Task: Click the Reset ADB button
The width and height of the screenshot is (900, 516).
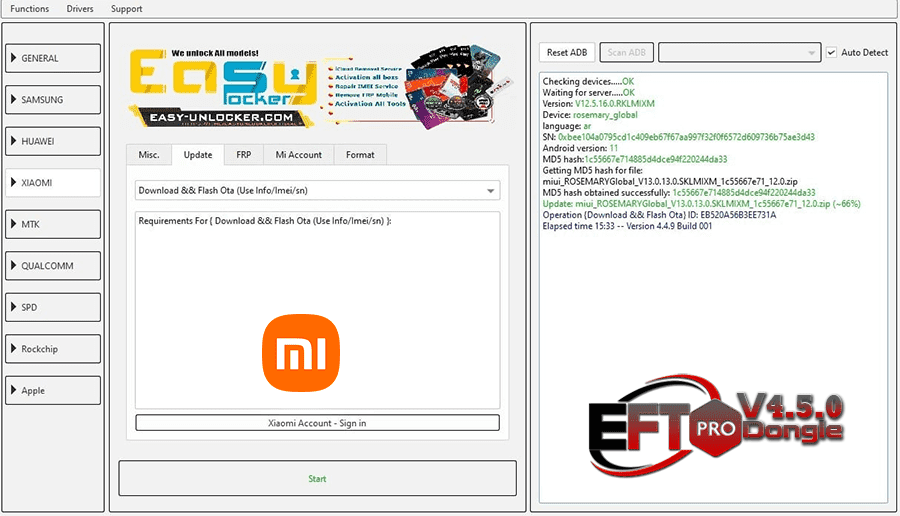Action: coord(567,52)
